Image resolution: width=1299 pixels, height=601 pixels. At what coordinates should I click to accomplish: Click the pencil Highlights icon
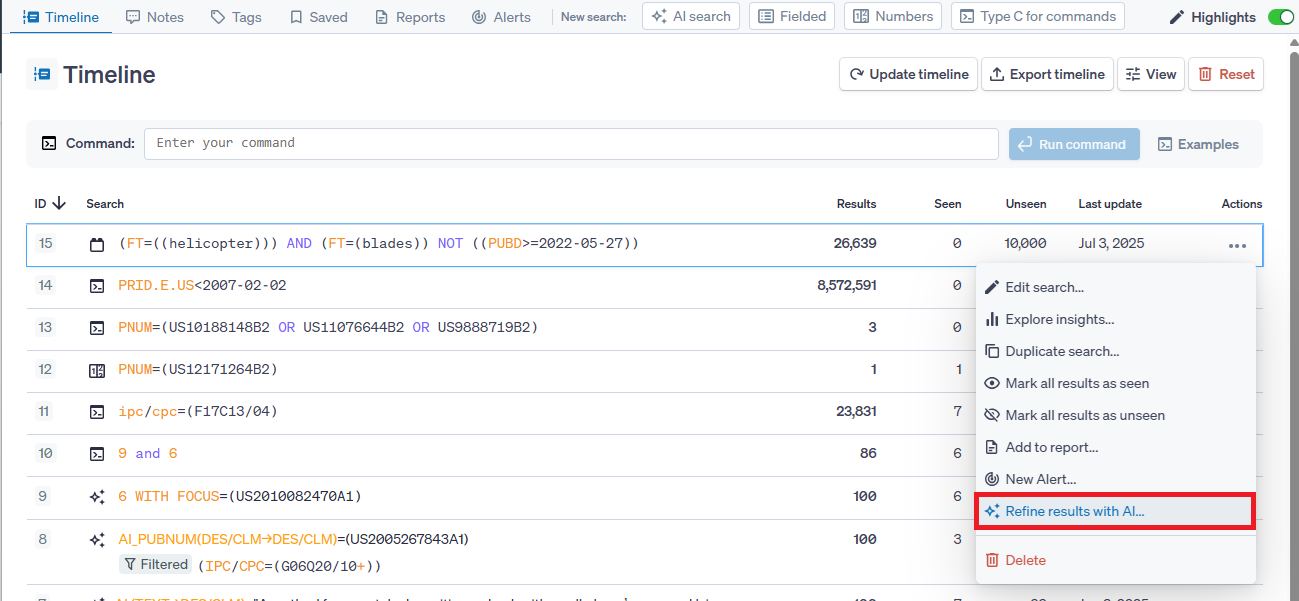coord(1177,17)
